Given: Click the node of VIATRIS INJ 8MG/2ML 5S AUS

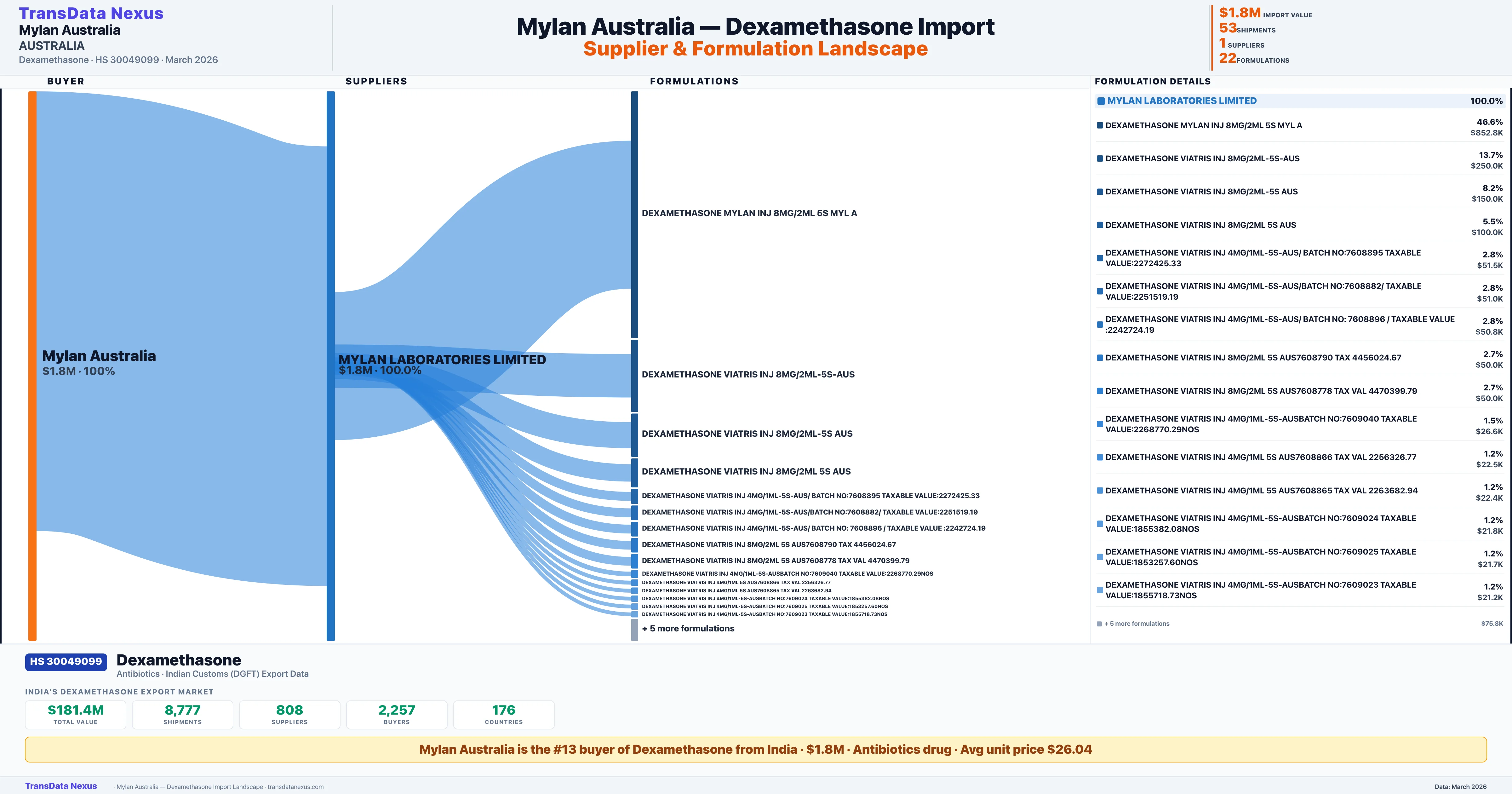Looking at the screenshot, I should (x=634, y=472).
